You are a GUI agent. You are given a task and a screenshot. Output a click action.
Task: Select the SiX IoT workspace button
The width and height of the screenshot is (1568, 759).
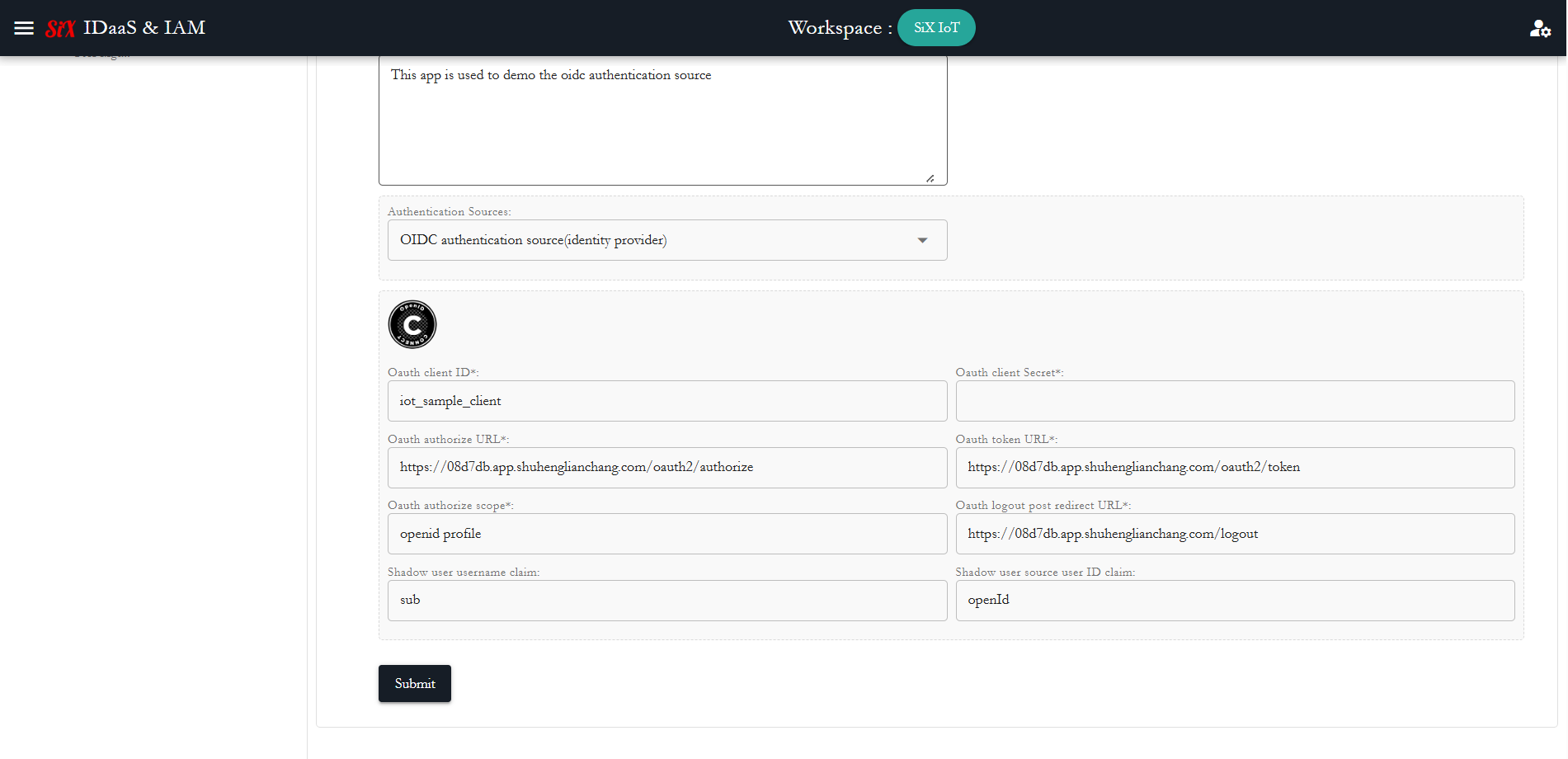(936, 28)
